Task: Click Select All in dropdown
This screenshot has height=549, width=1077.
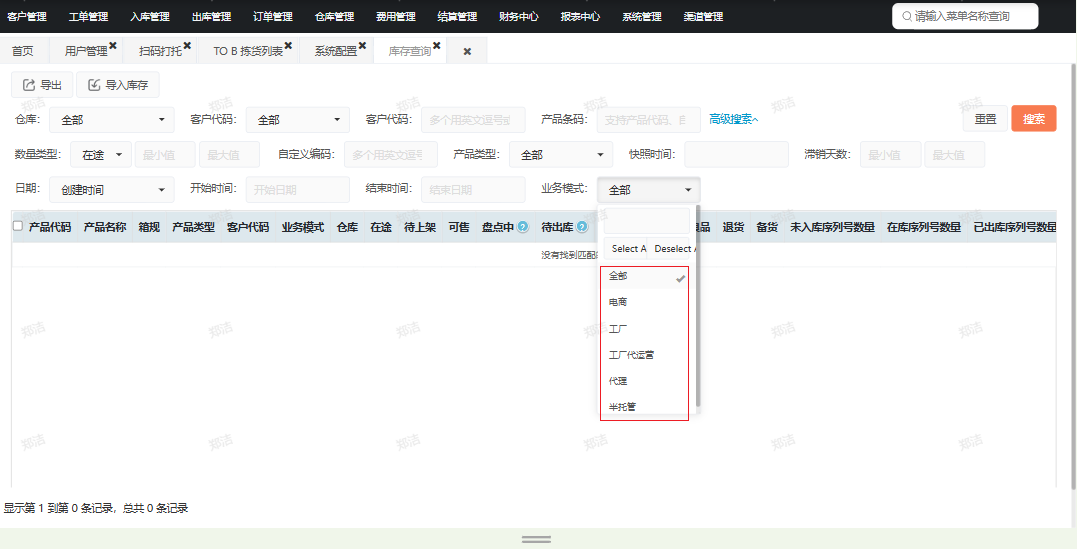Action: click(x=626, y=249)
